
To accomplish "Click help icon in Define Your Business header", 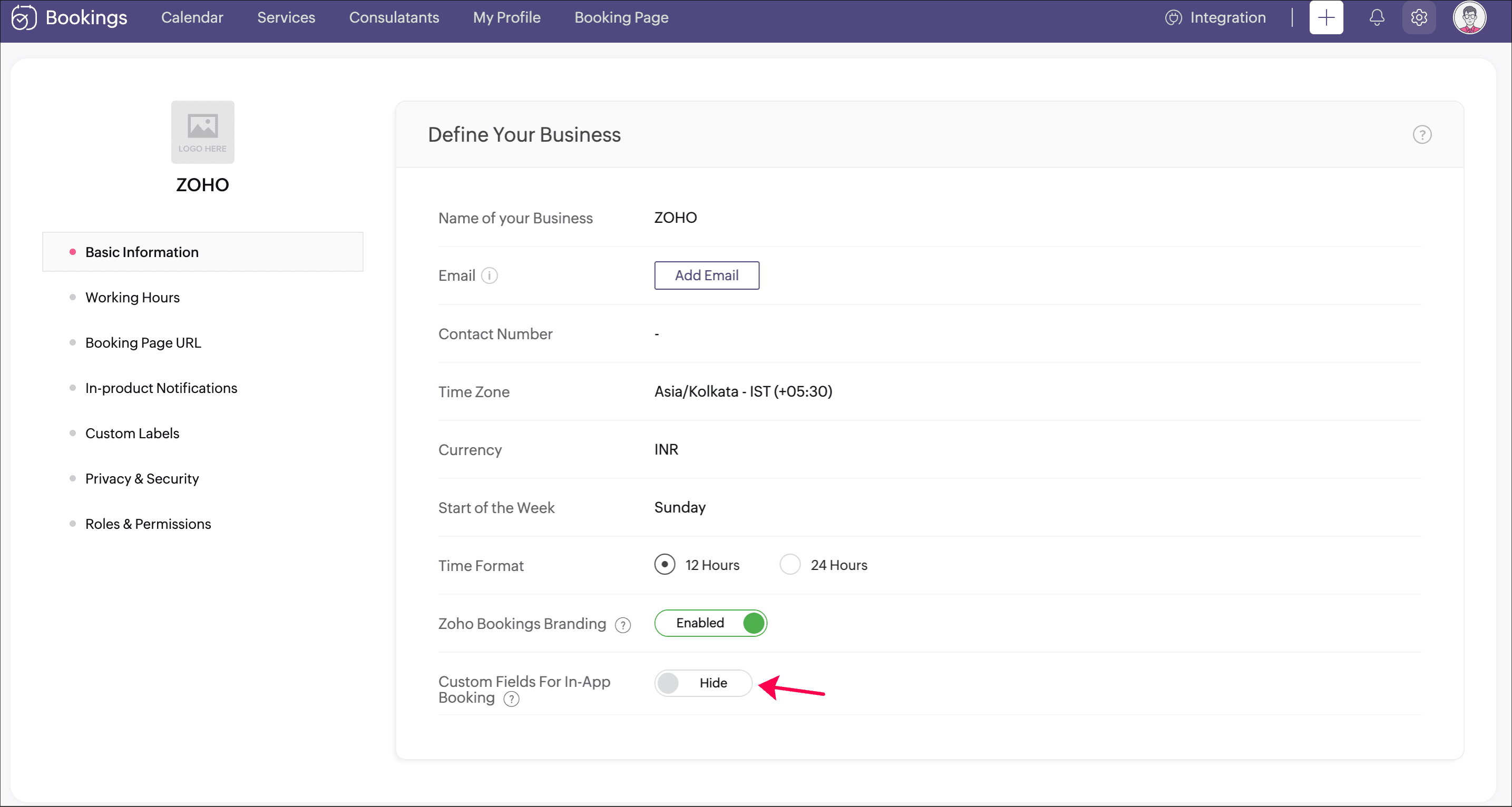I will (x=1421, y=135).
